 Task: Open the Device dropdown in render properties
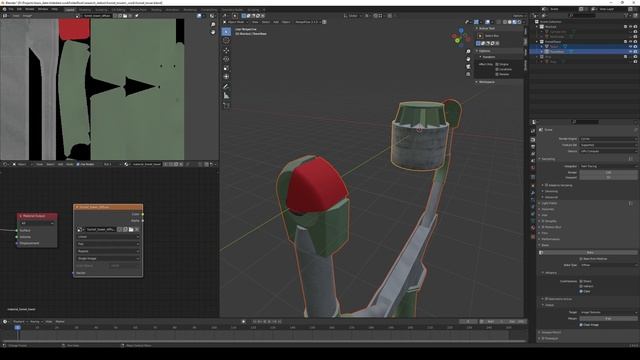pyautogui.click(x=608, y=151)
